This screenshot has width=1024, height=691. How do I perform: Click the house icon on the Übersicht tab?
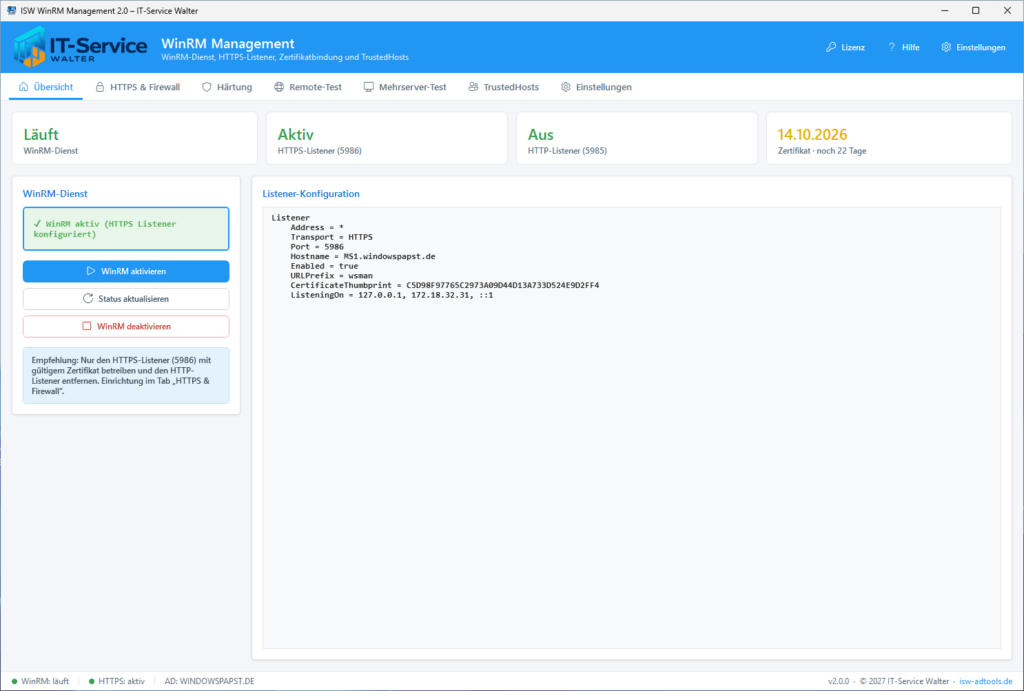pos(24,87)
